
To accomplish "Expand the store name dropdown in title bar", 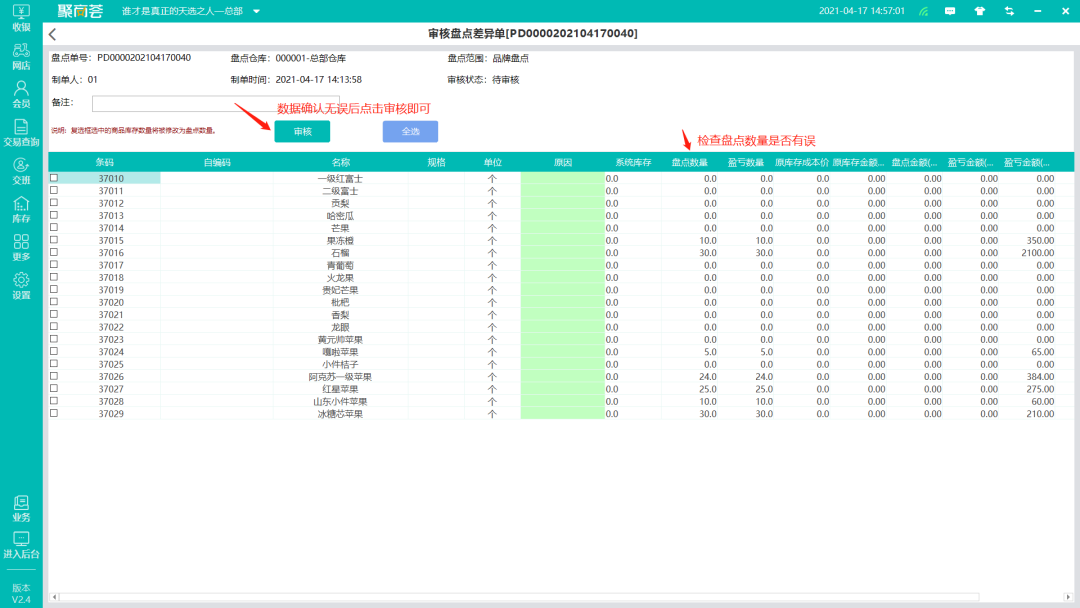I will 257,12.
